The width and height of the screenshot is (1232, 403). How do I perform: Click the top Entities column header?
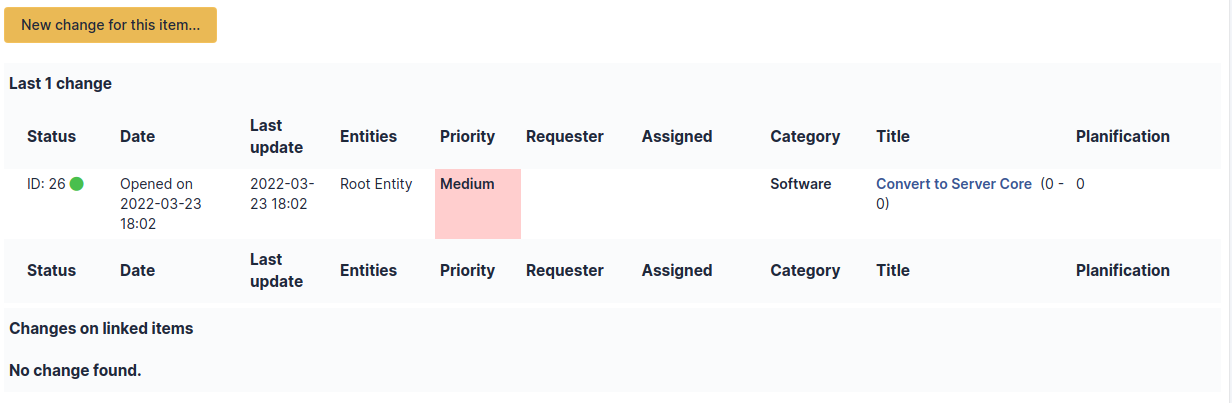pos(368,136)
